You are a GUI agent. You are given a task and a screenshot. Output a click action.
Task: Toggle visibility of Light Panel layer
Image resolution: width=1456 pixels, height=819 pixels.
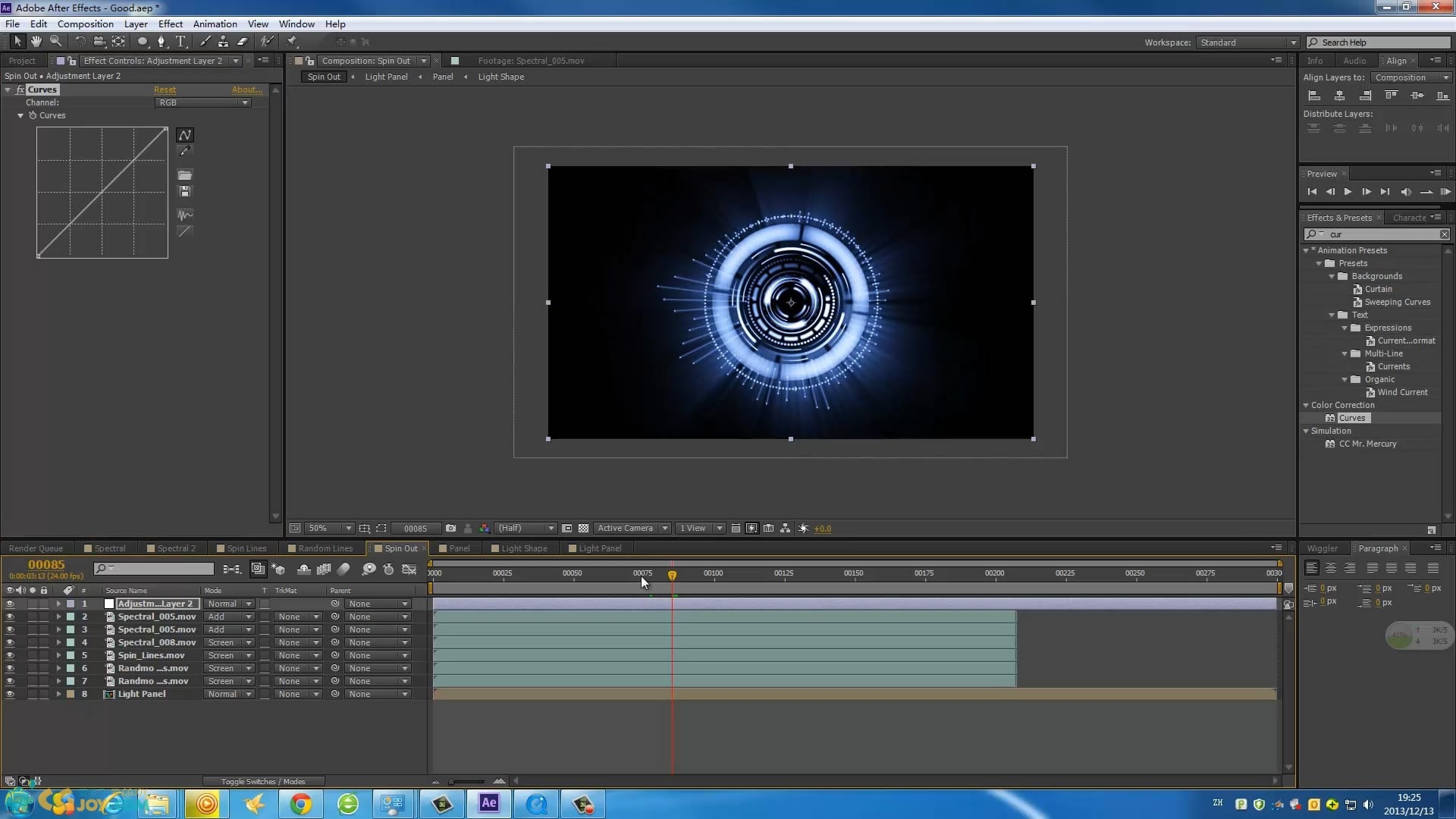coord(8,694)
